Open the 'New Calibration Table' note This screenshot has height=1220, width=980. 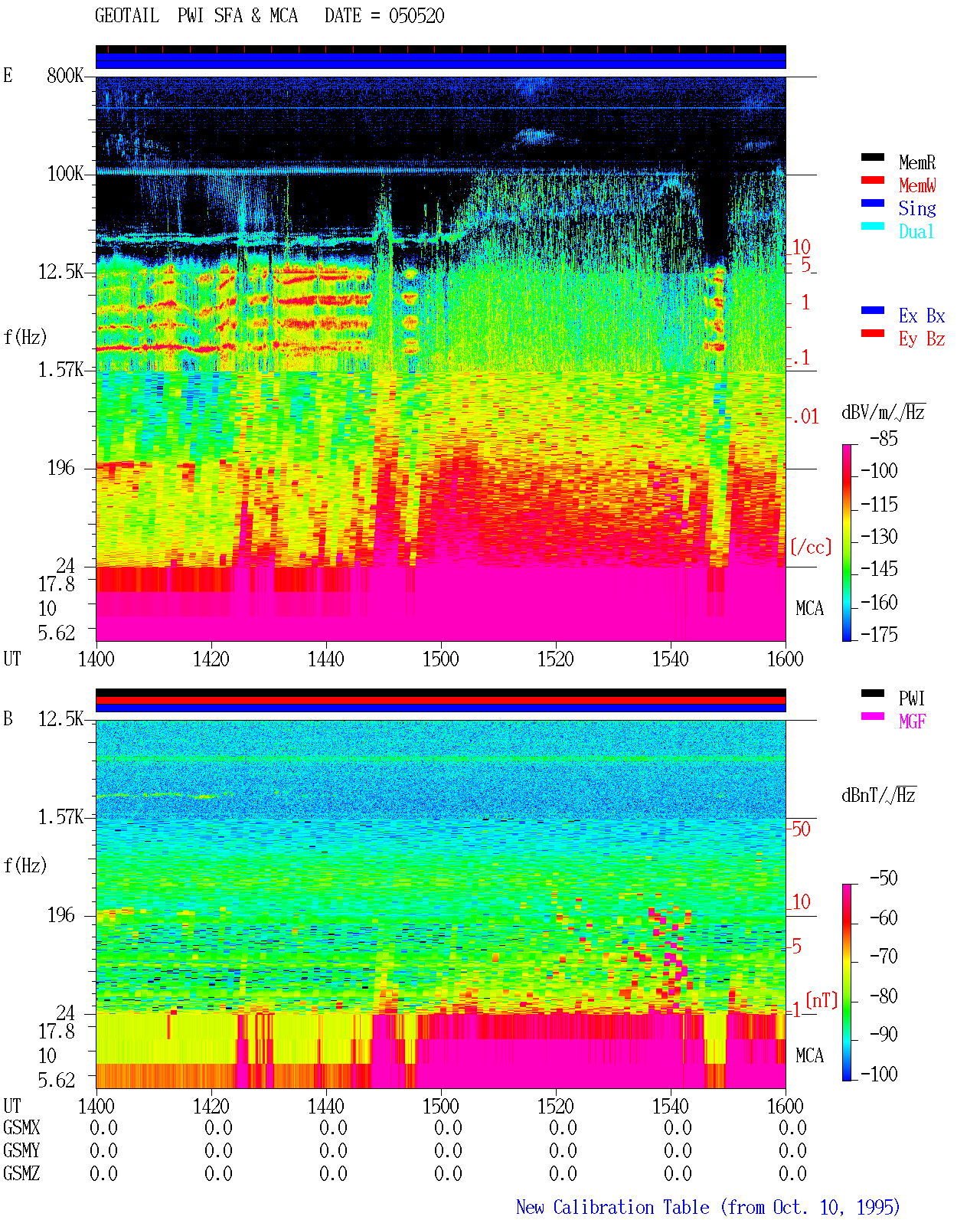[x=708, y=1208]
